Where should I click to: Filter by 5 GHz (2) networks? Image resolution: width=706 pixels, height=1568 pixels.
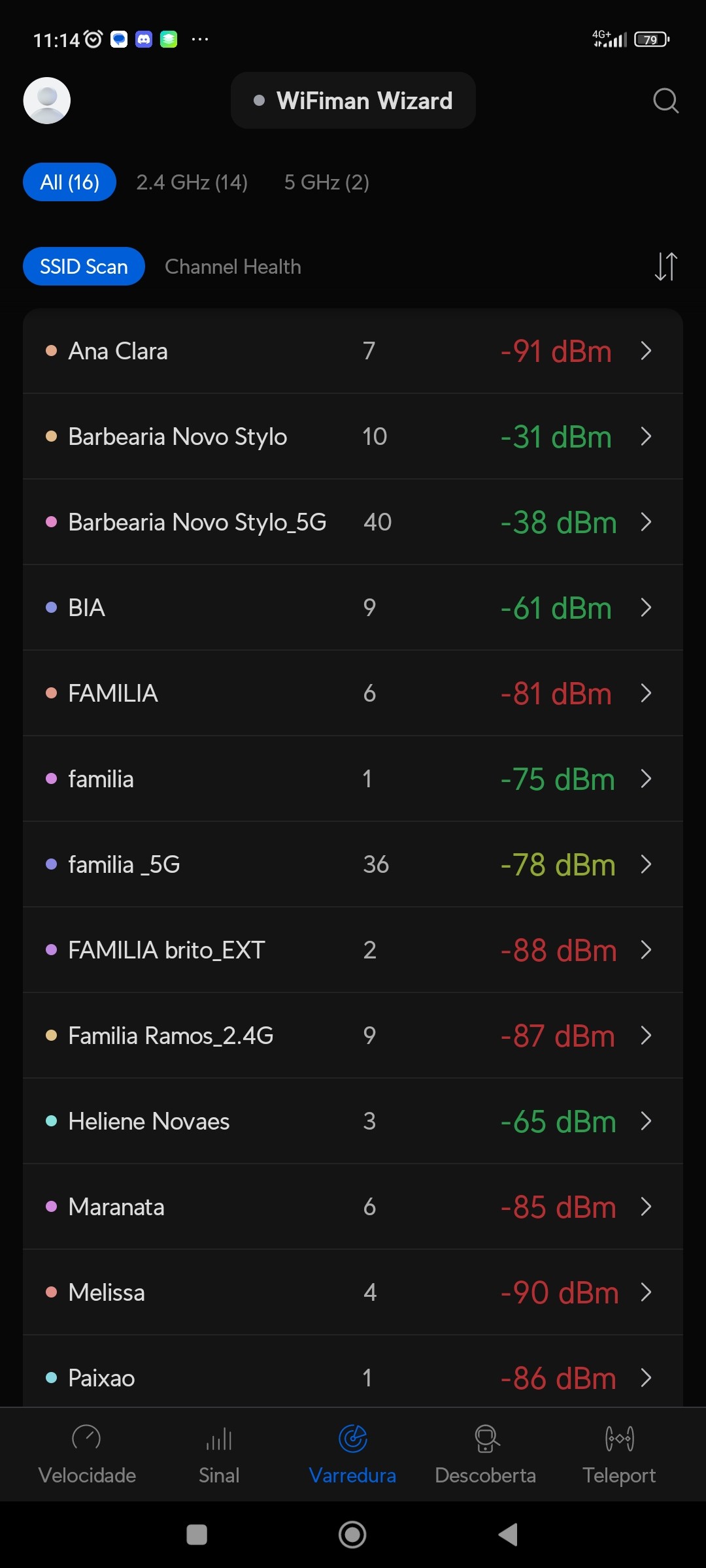coord(326,182)
